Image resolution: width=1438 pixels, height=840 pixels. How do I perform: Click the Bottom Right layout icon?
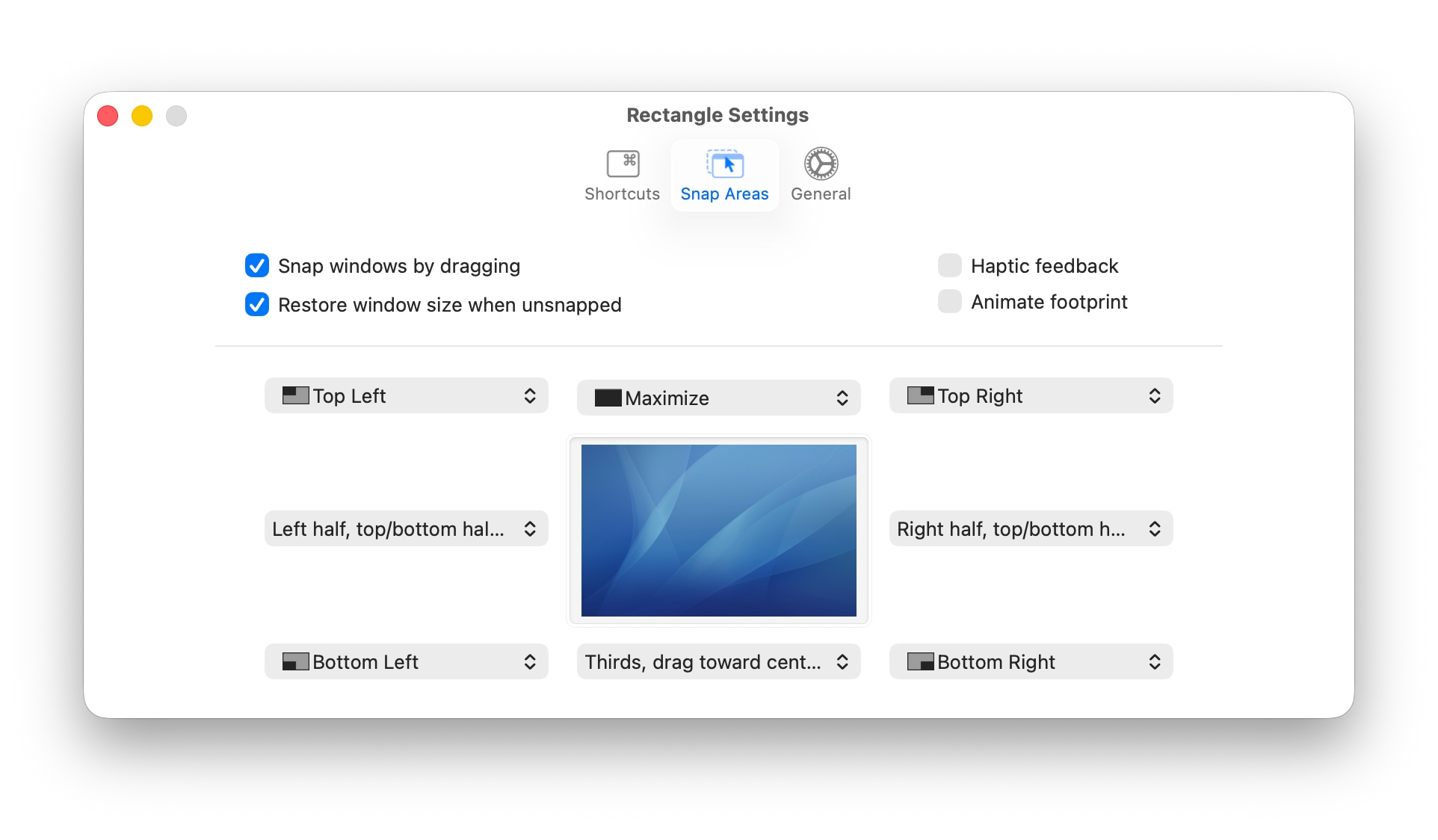point(919,661)
